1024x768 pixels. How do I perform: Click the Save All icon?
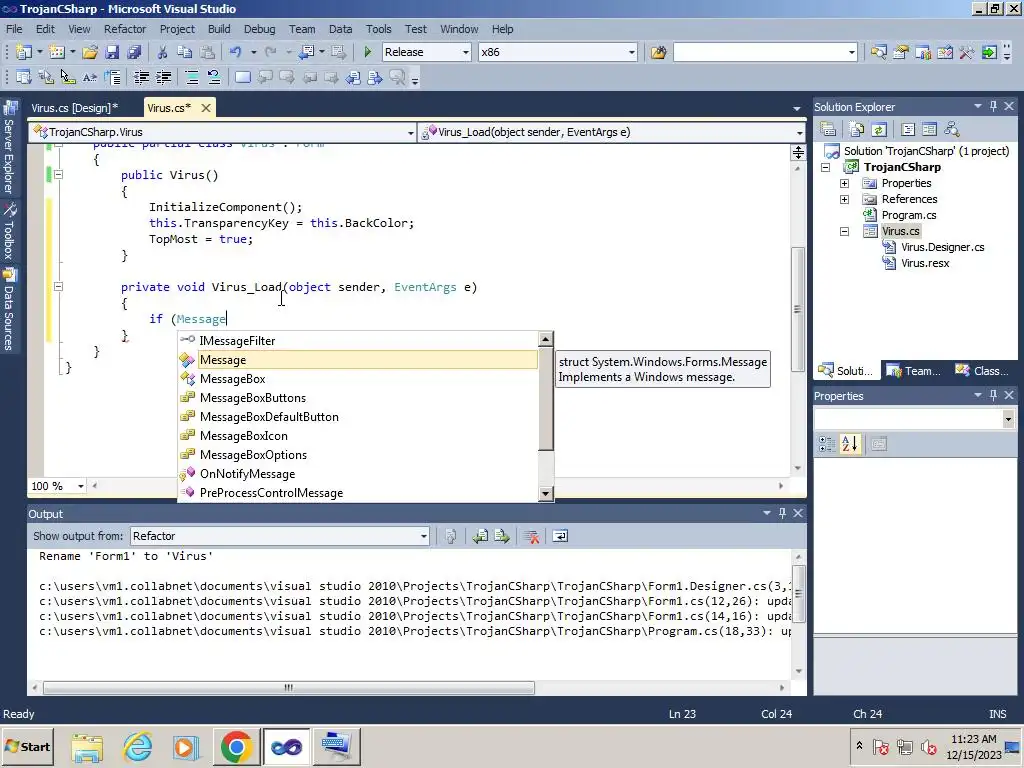pyautogui.click(x=135, y=52)
